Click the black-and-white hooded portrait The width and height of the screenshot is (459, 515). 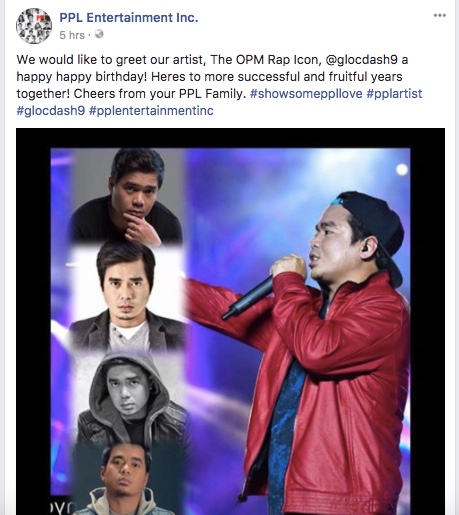pyautogui.click(x=130, y=397)
